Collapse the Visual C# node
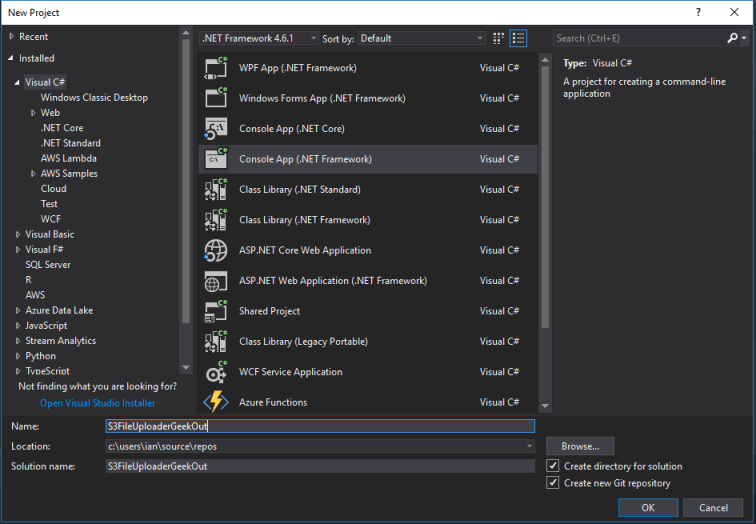 [x=17, y=82]
